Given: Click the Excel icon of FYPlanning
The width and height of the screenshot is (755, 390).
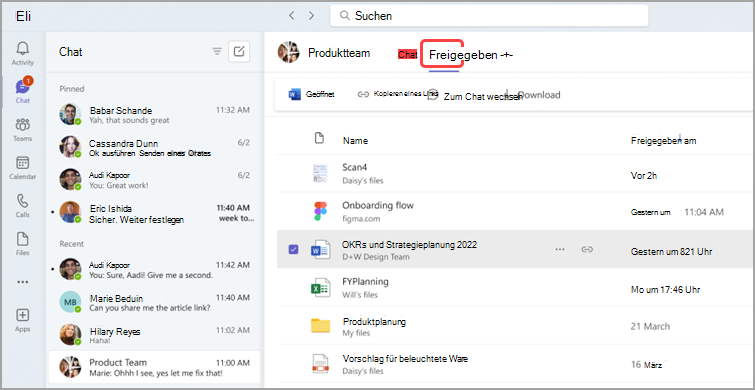Looking at the screenshot, I should (320, 287).
